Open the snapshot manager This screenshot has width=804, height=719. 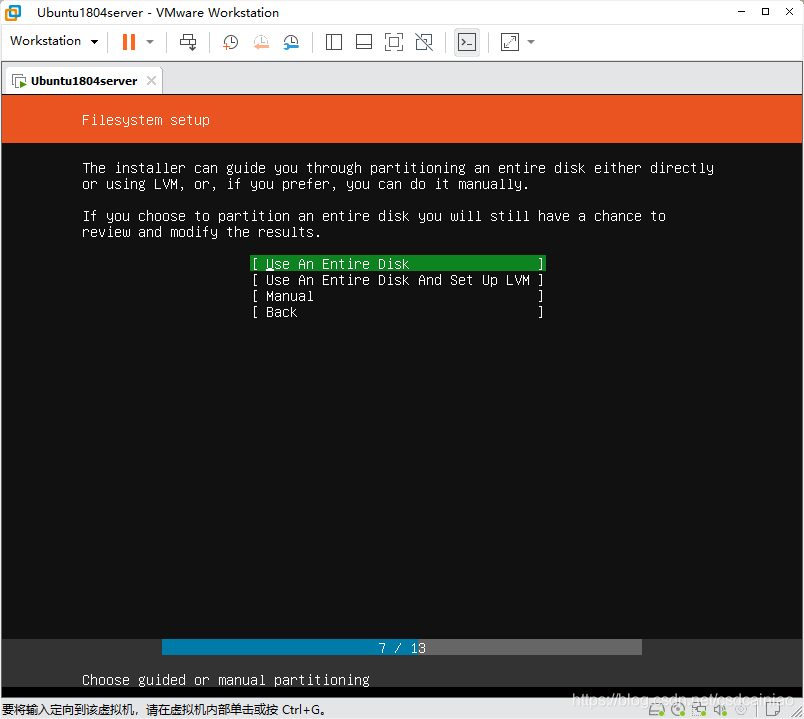click(291, 42)
